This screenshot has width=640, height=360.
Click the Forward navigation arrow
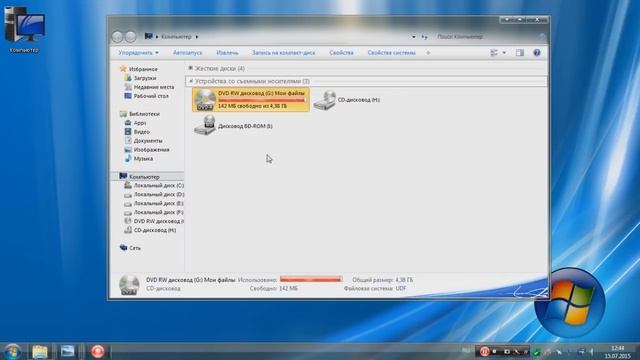tap(131, 37)
